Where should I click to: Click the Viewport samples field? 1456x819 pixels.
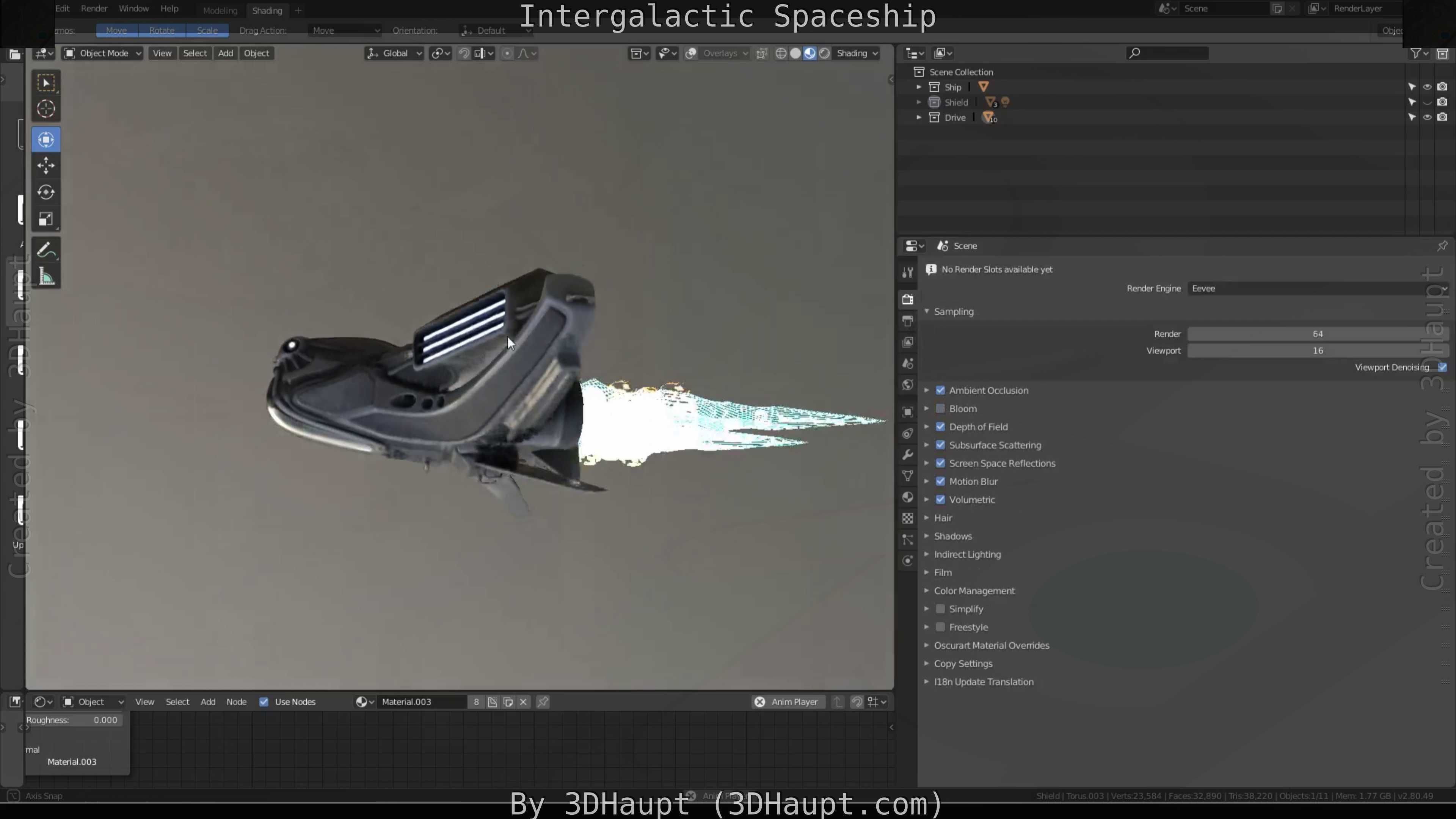pyautogui.click(x=1317, y=350)
